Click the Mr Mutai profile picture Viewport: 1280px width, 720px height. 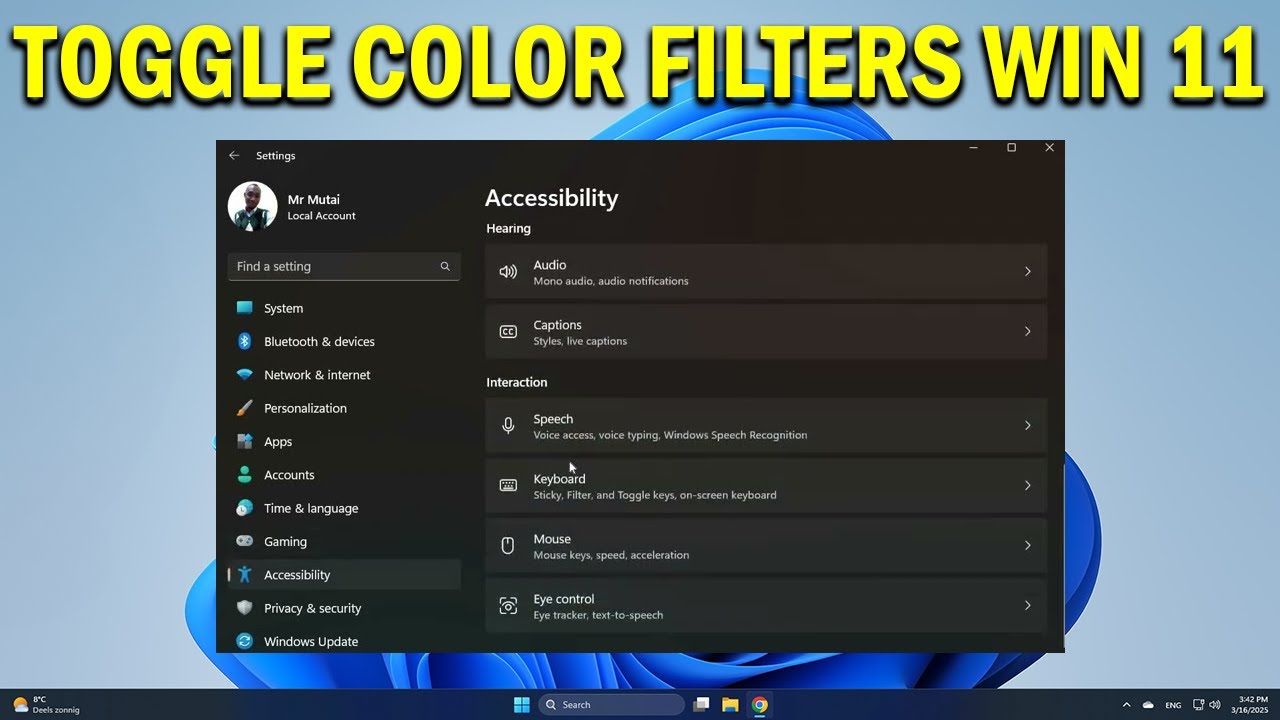click(252, 206)
